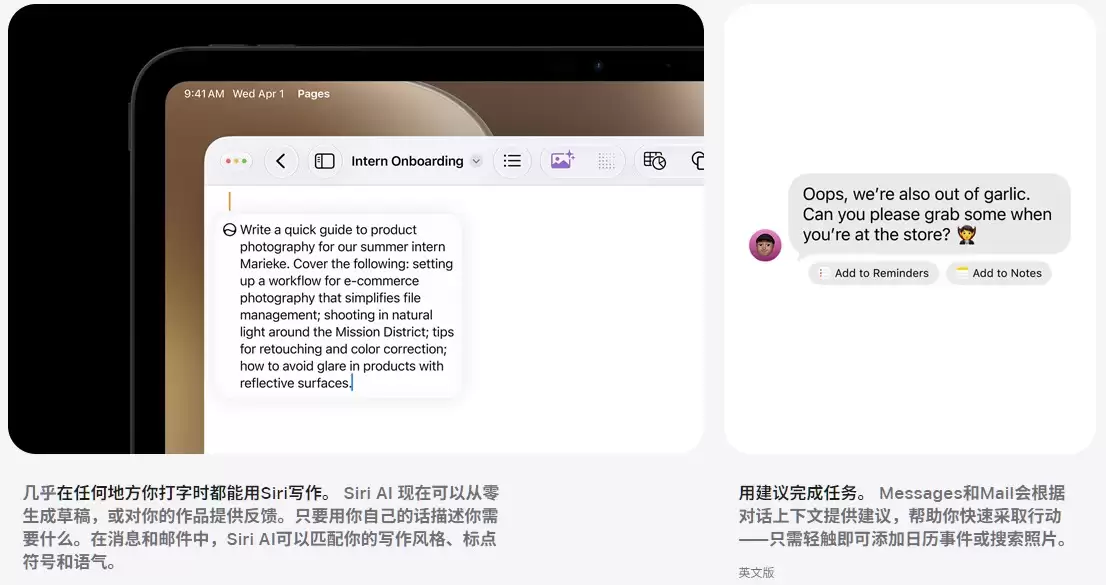Click the heading 用建议完成任务
This screenshot has width=1106, height=585.
tap(803, 493)
